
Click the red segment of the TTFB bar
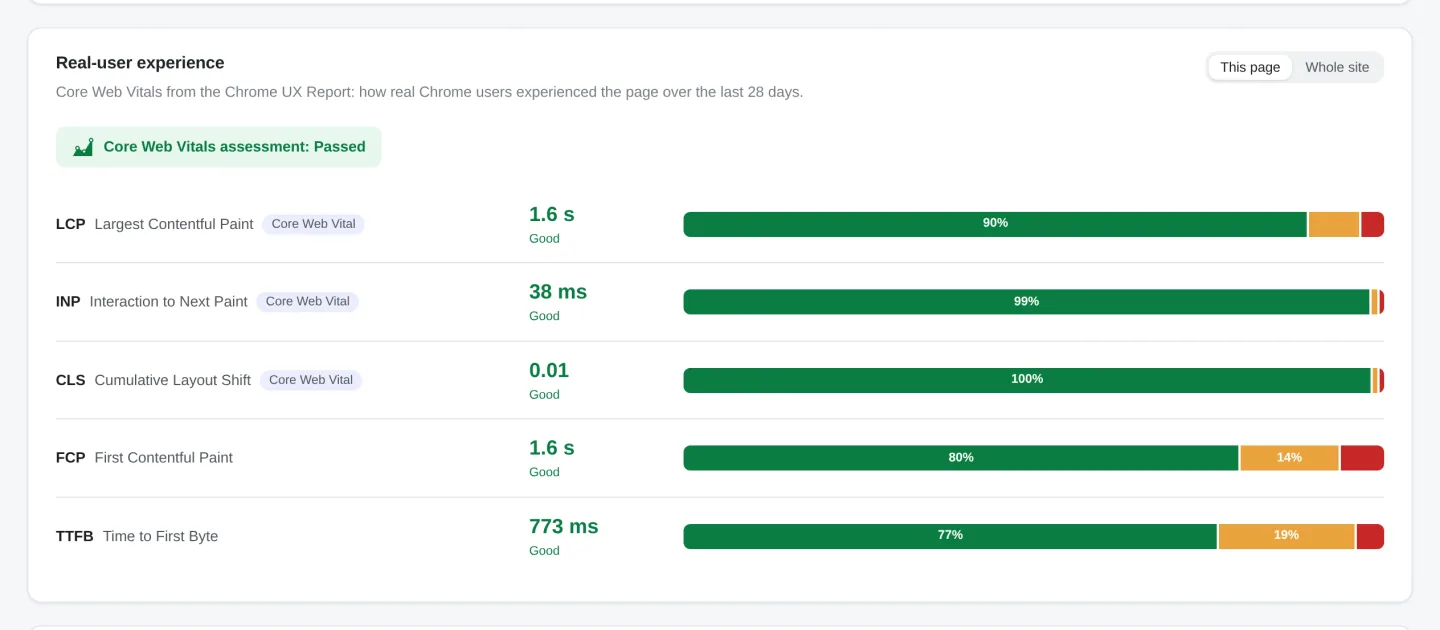coord(1370,536)
